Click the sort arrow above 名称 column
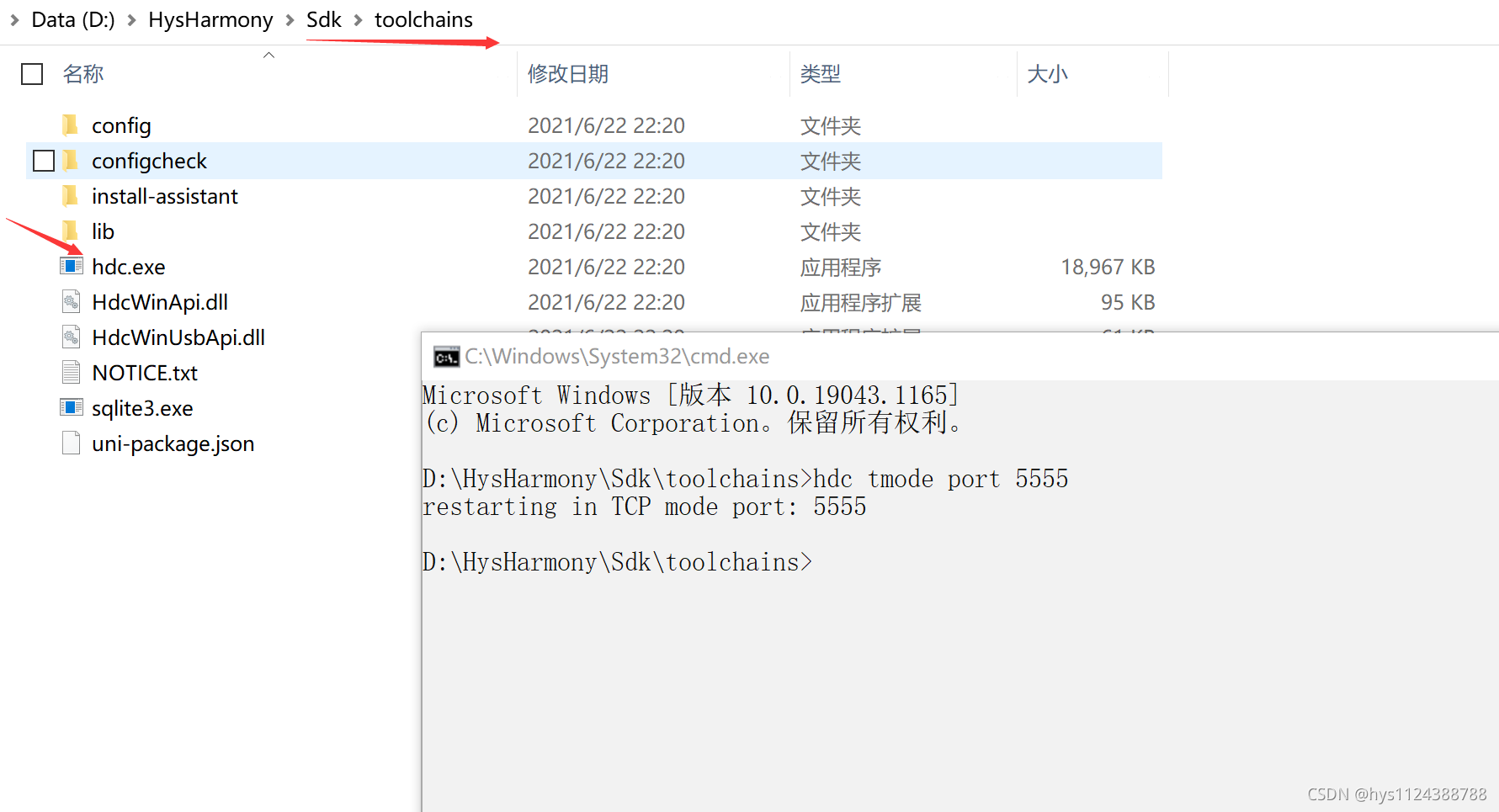Image resolution: width=1499 pixels, height=812 pixels. click(269, 55)
